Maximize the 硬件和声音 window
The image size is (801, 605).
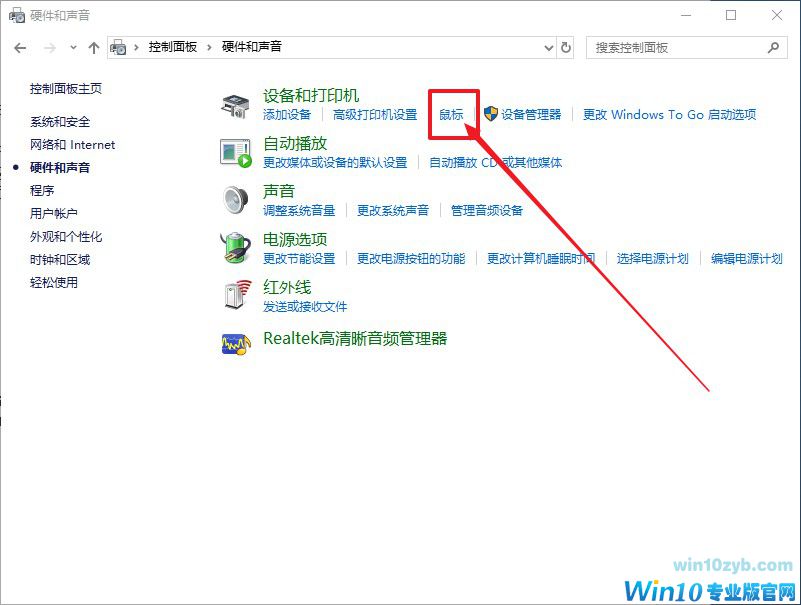pos(731,15)
